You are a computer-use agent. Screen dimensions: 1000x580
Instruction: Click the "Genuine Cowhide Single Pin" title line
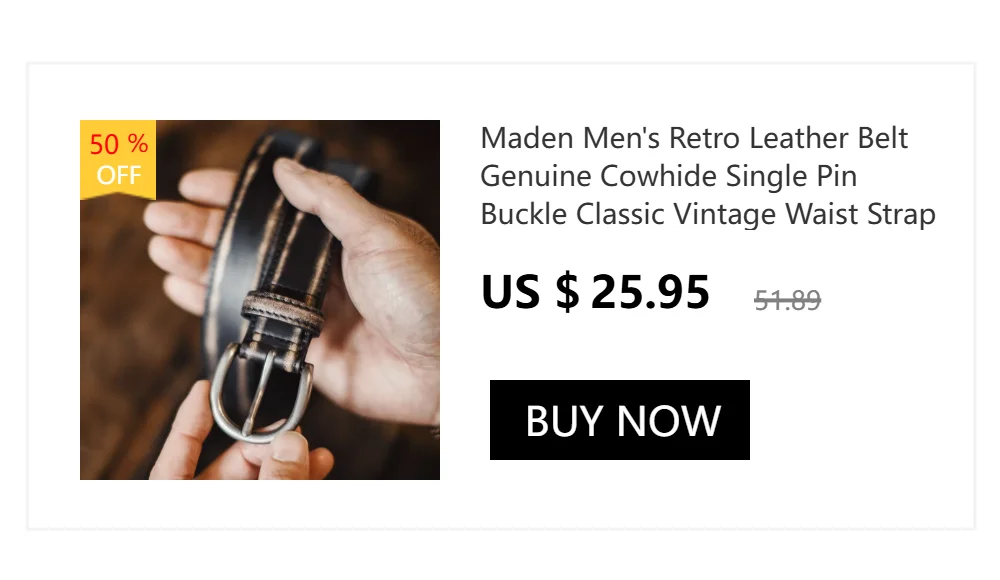(x=668, y=177)
